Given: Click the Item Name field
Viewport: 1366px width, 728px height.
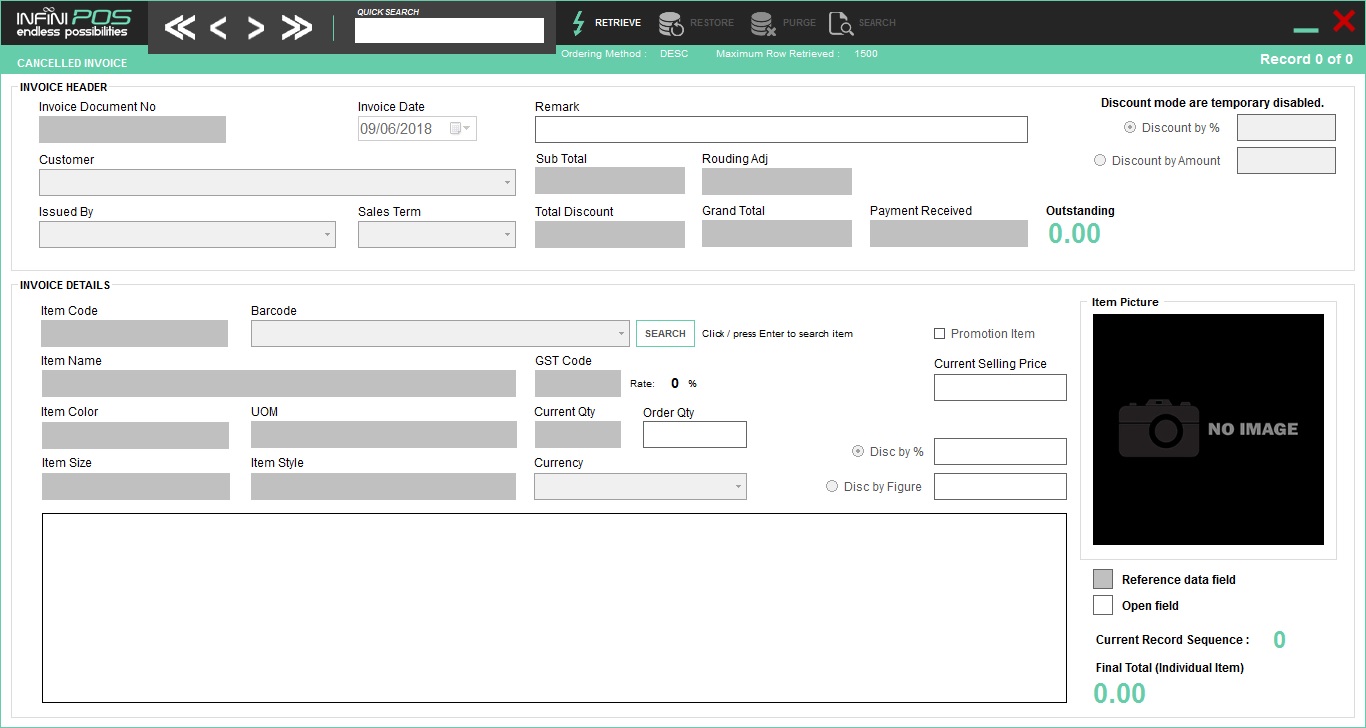Looking at the screenshot, I should click(279, 383).
